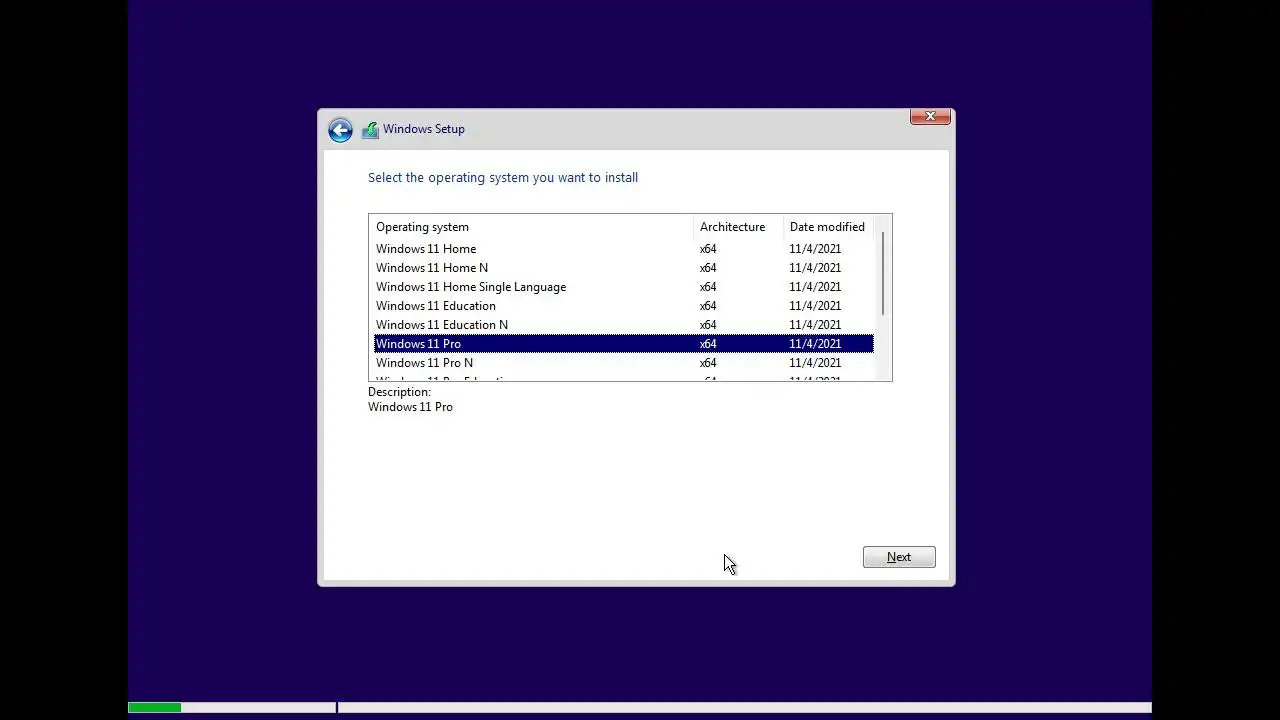Screen dimensions: 1280x720
Task: Click the Date modified column header
Action: pos(828,227)
